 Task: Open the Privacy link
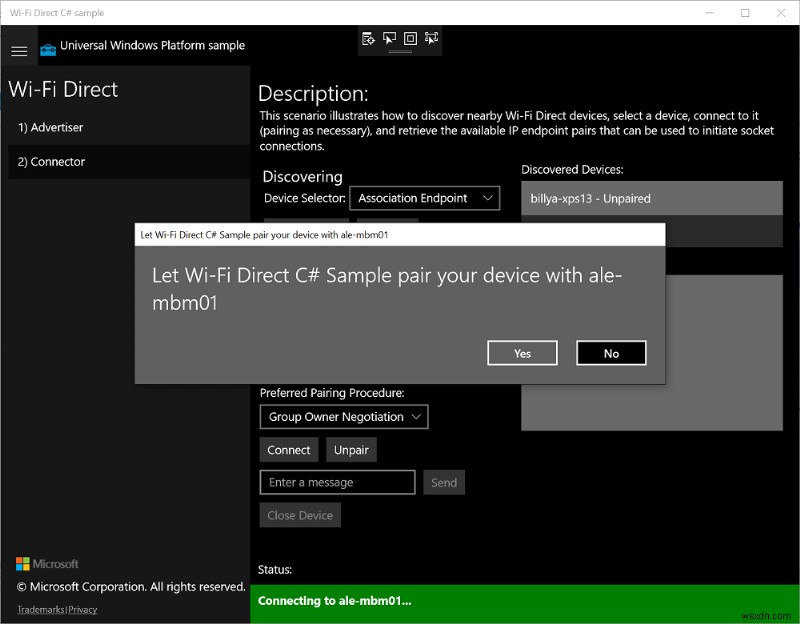click(82, 609)
